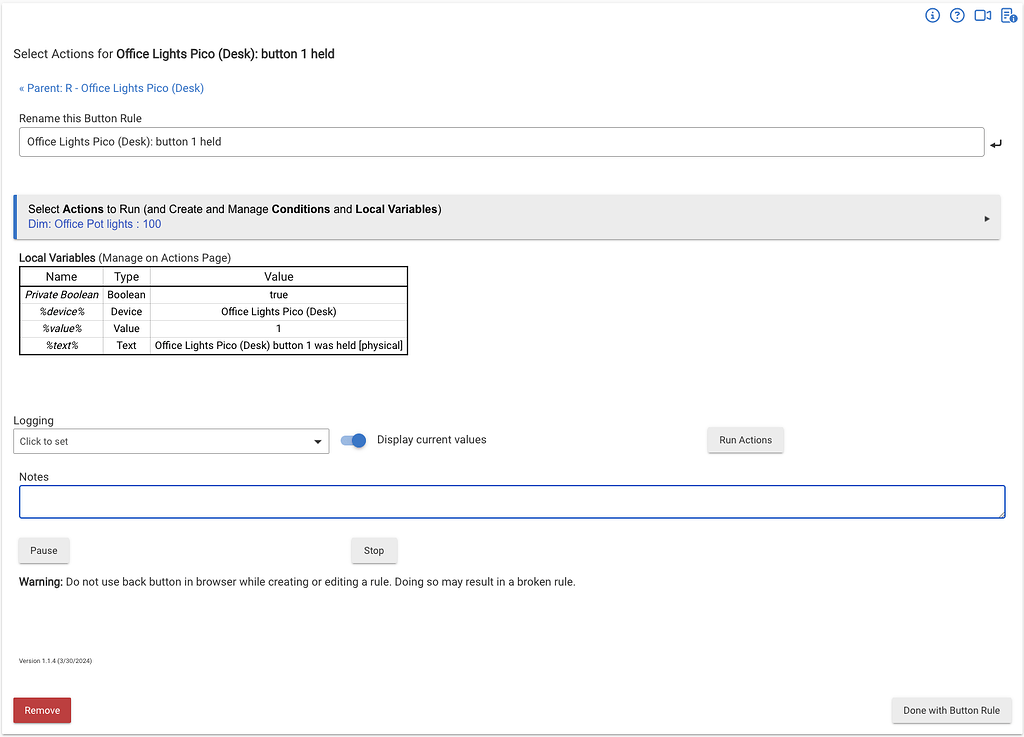Click the document-with-info icon at top right
Viewport: 1024px width, 737px height.
[x=1008, y=15]
